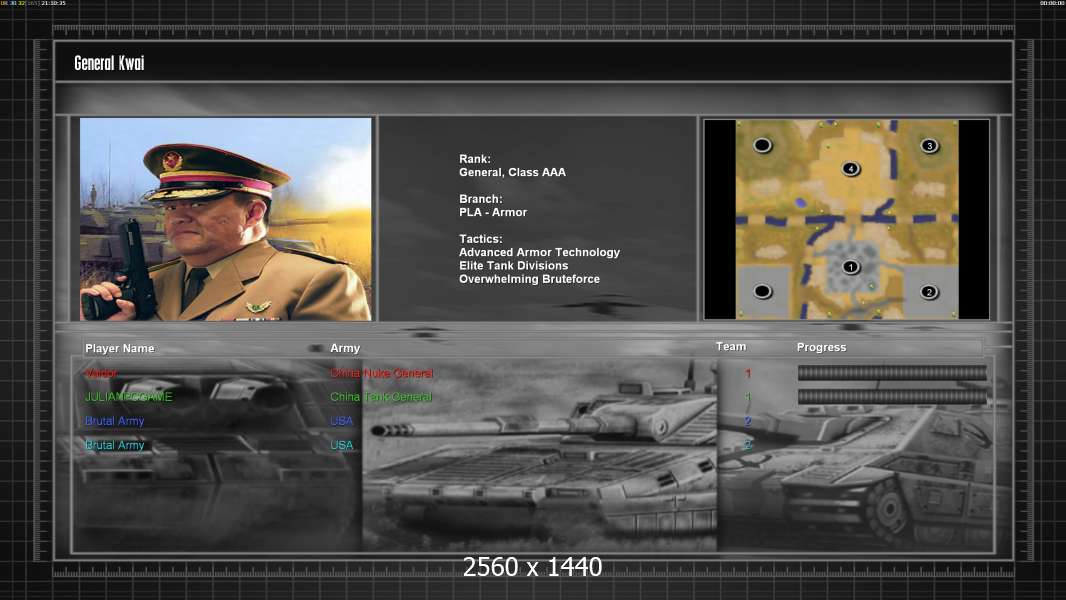Click the "China Nuke General" army entry
This screenshot has width=1066, height=600.
[x=381, y=373]
